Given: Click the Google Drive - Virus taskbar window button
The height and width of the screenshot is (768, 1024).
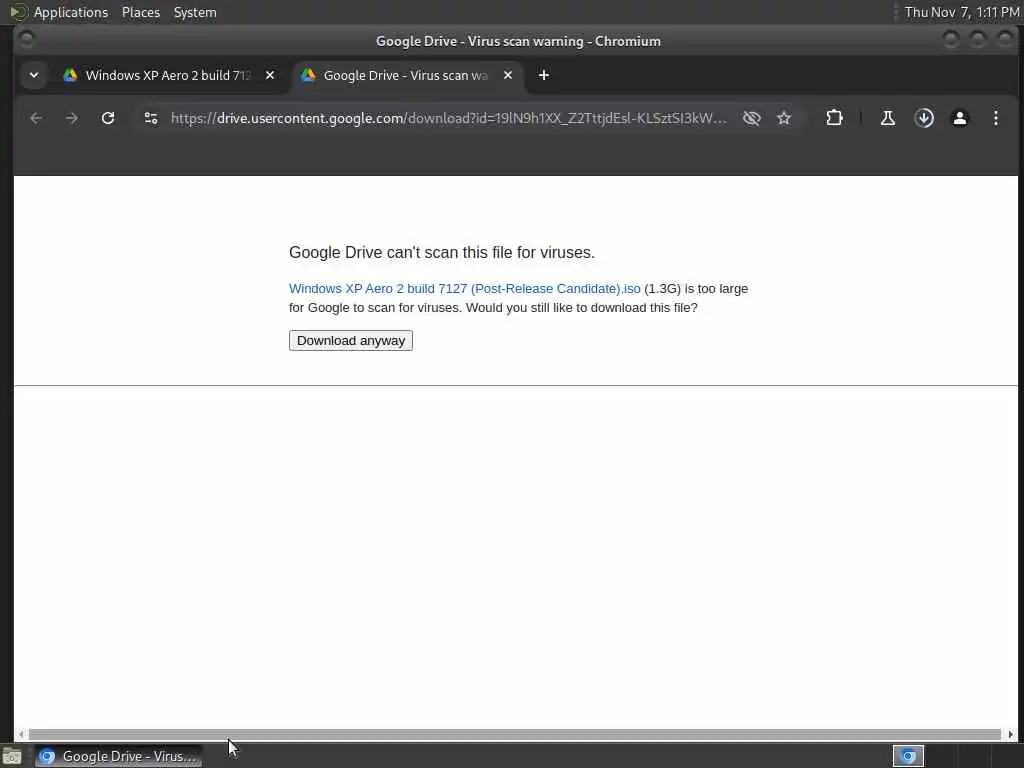Looking at the screenshot, I should tap(118, 756).
